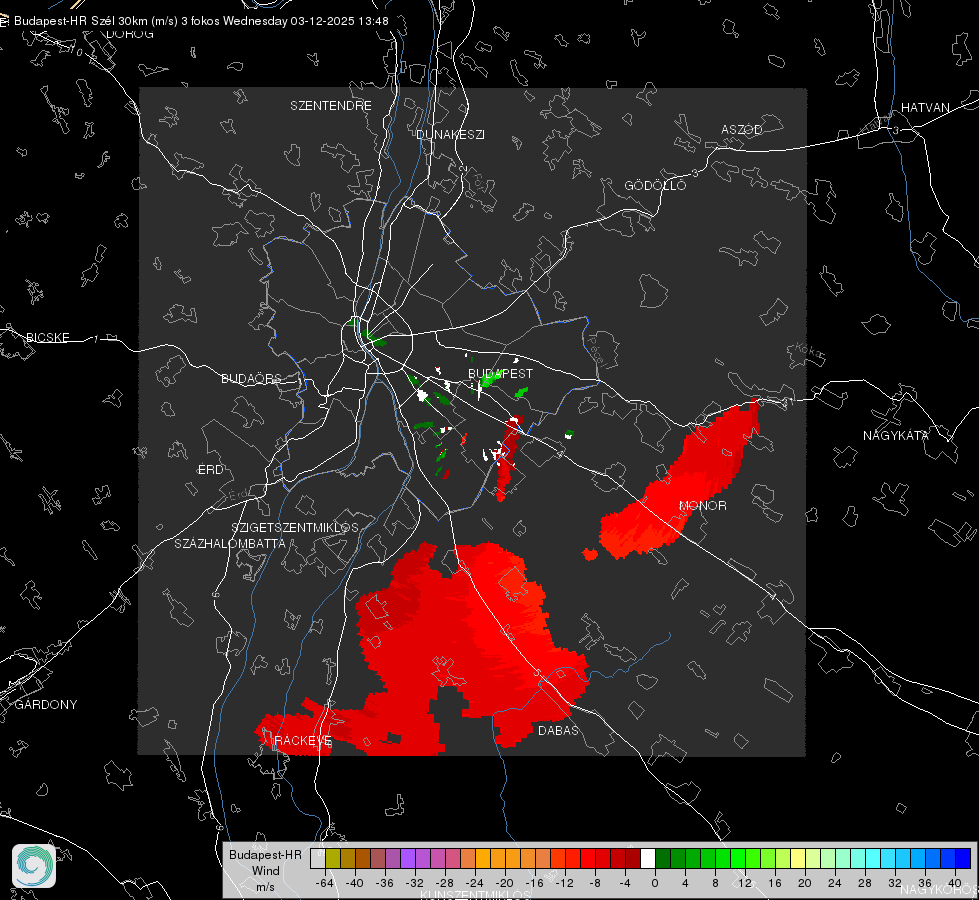This screenshot has height=900, width=979.
Task: Click the SZÁZHALOMBATTA label
Action: tap(230, 544)
